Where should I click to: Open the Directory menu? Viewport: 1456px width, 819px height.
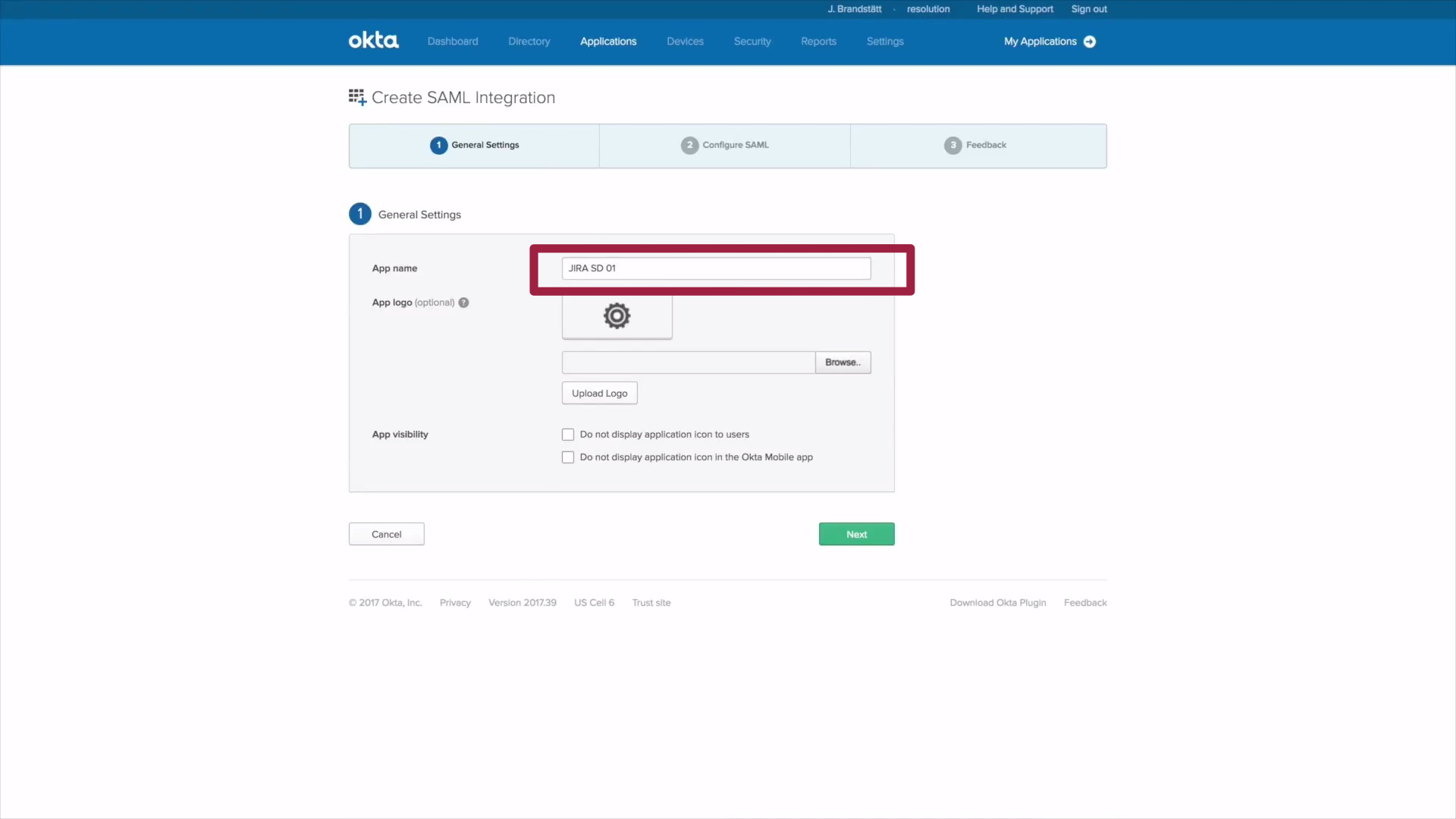(529, 42)
